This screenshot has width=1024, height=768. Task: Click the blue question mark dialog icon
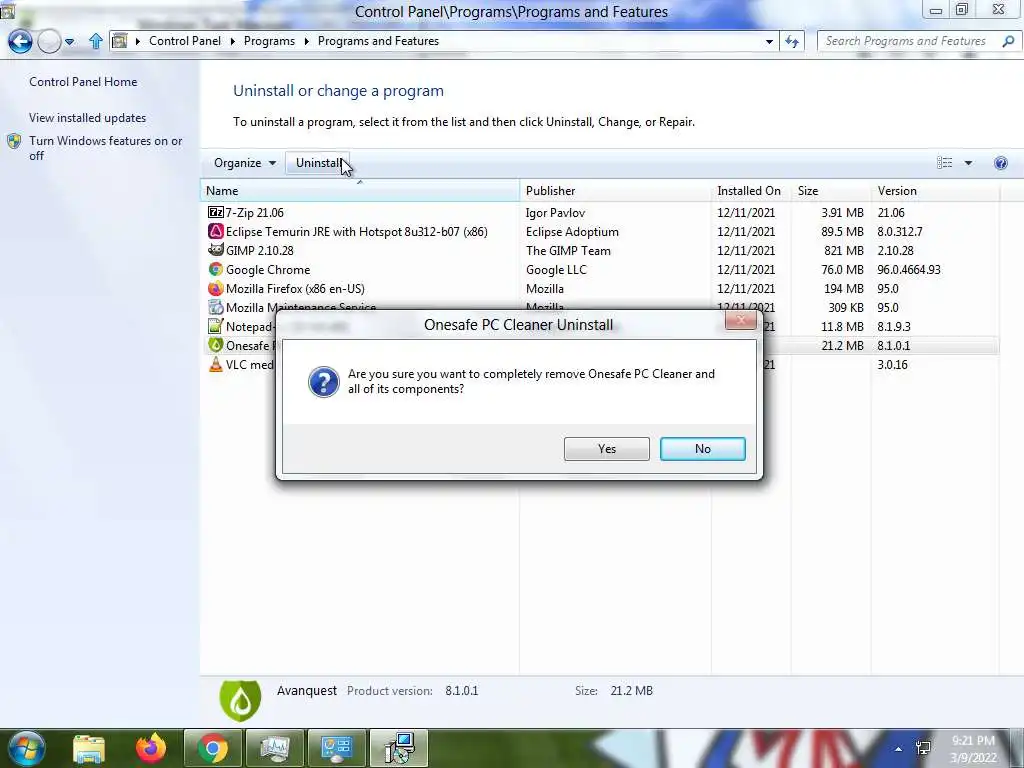(324, 382)
